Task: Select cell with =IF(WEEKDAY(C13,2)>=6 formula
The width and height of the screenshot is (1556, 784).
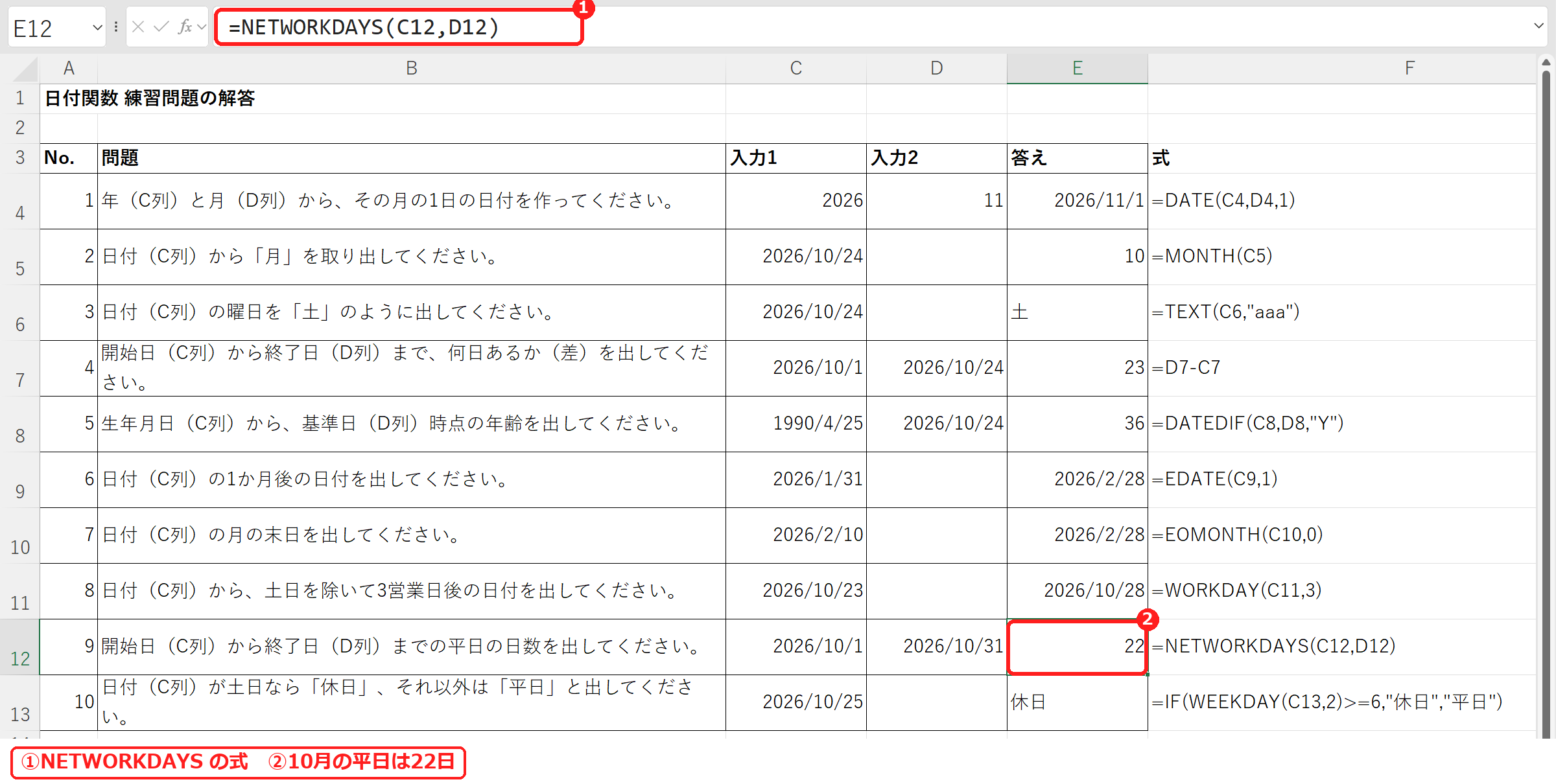Action: [x=1342, y=702]
